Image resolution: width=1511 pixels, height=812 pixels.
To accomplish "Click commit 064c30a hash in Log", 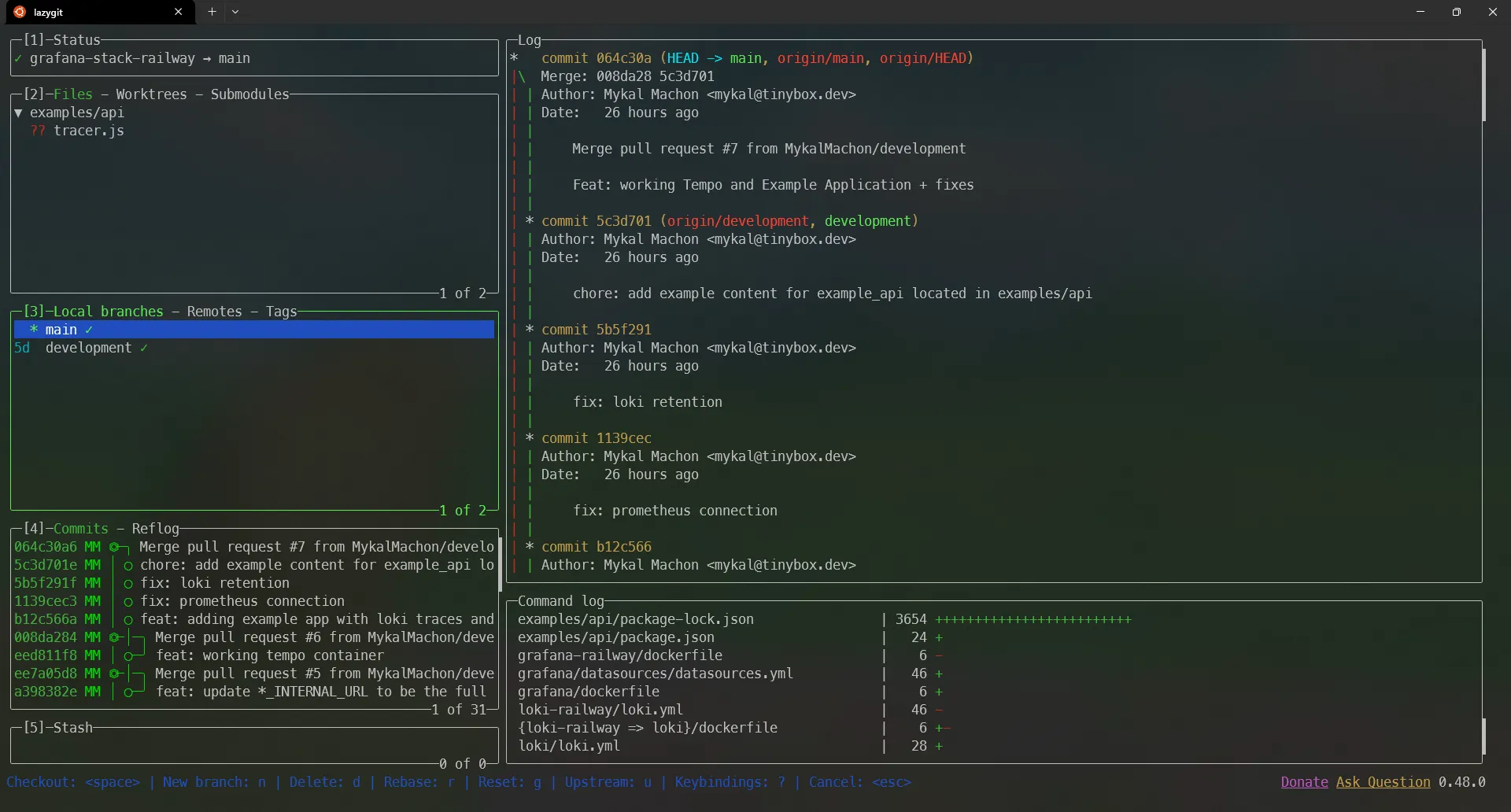I will (x=623, y=58).
